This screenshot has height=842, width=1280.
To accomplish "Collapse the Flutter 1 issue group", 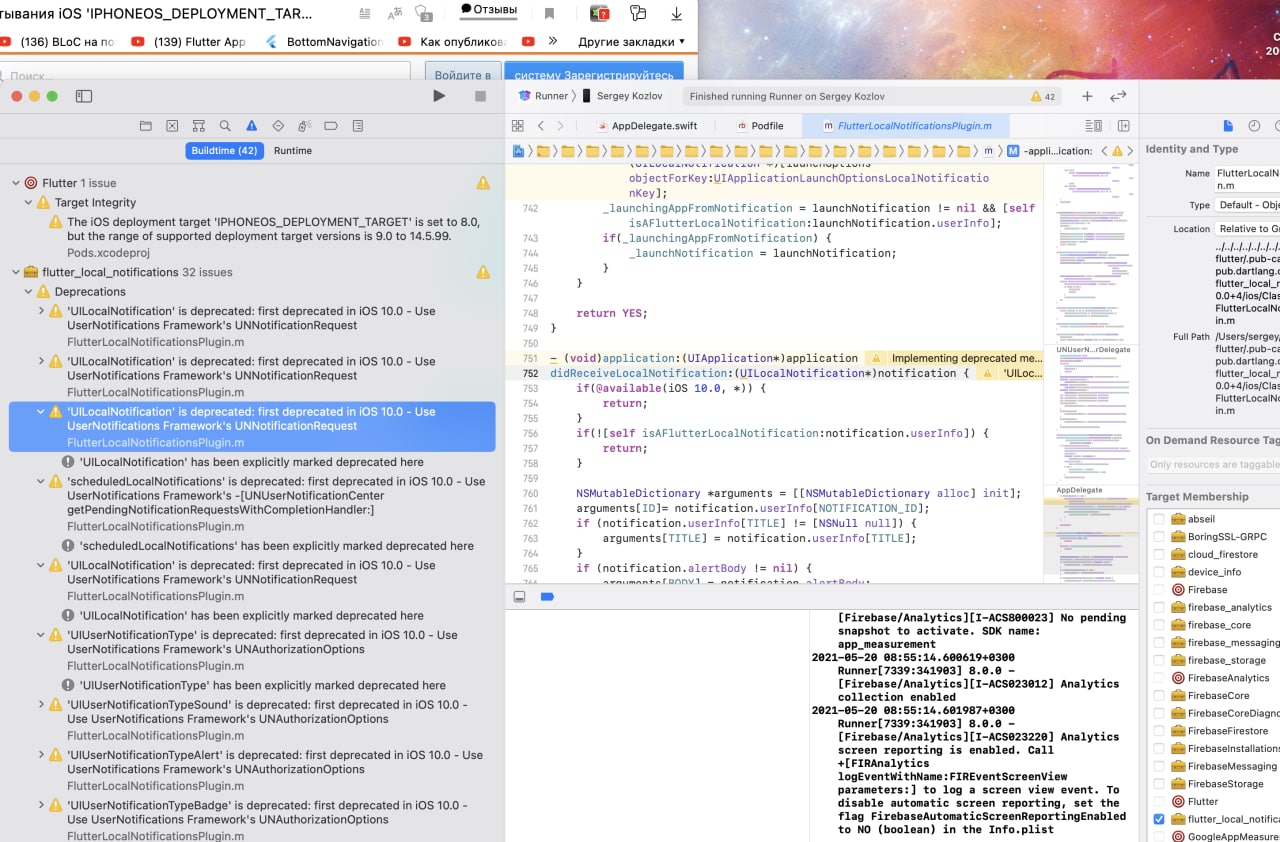I will (15, 183).
